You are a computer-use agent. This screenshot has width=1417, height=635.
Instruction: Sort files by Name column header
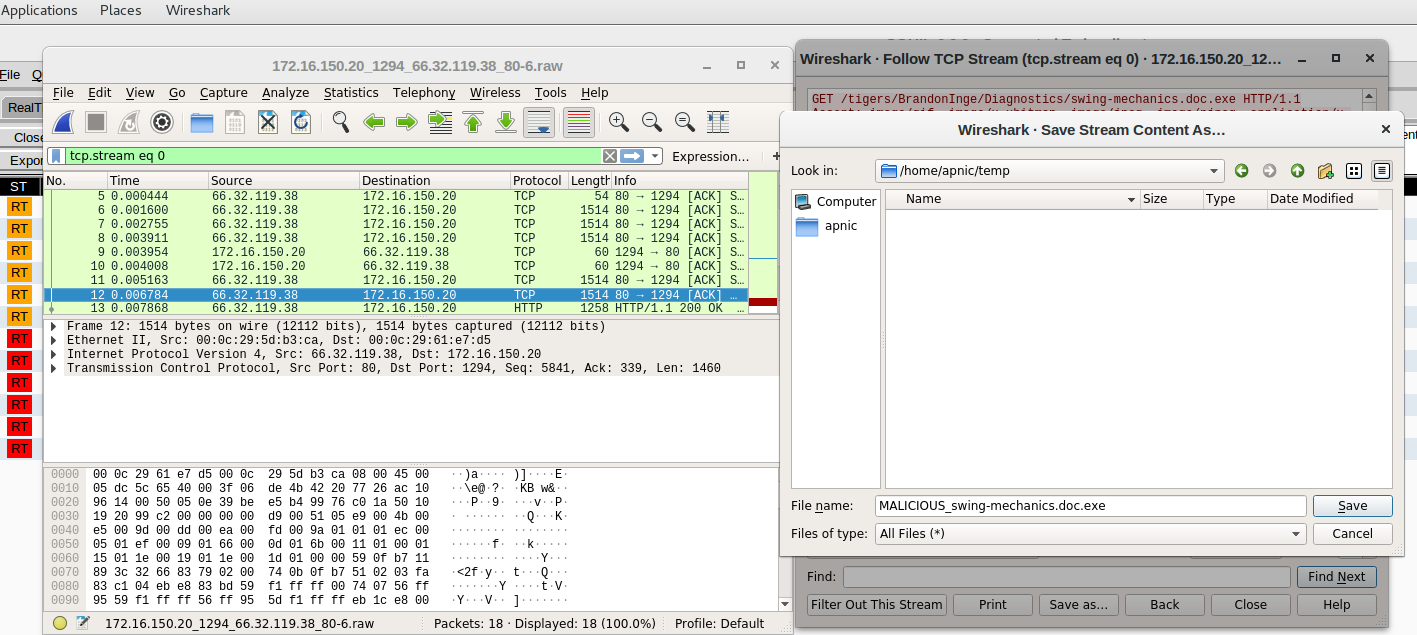(1013, 199)
